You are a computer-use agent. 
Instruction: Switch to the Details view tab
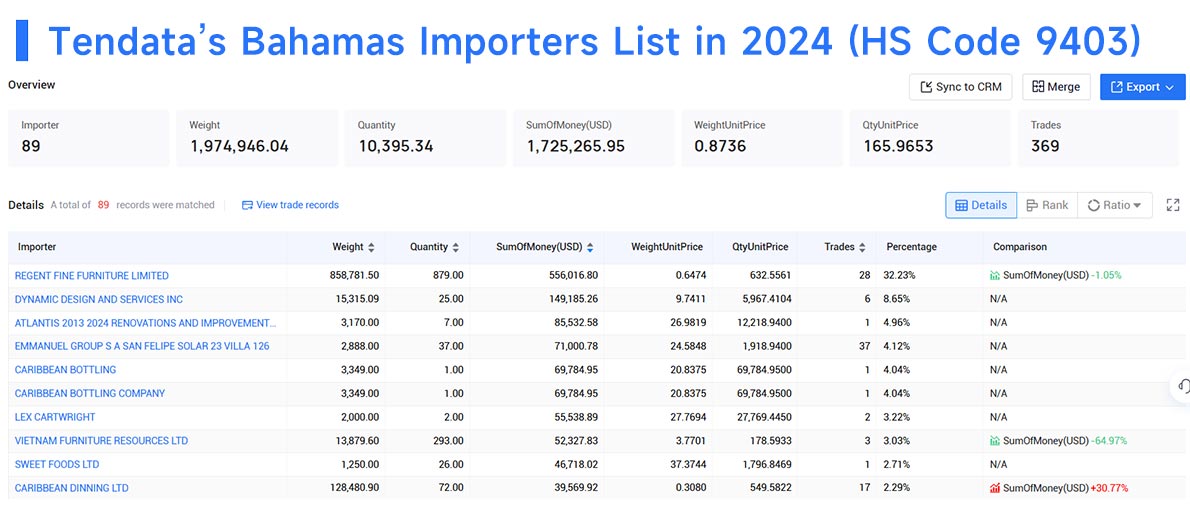point(981,205)
